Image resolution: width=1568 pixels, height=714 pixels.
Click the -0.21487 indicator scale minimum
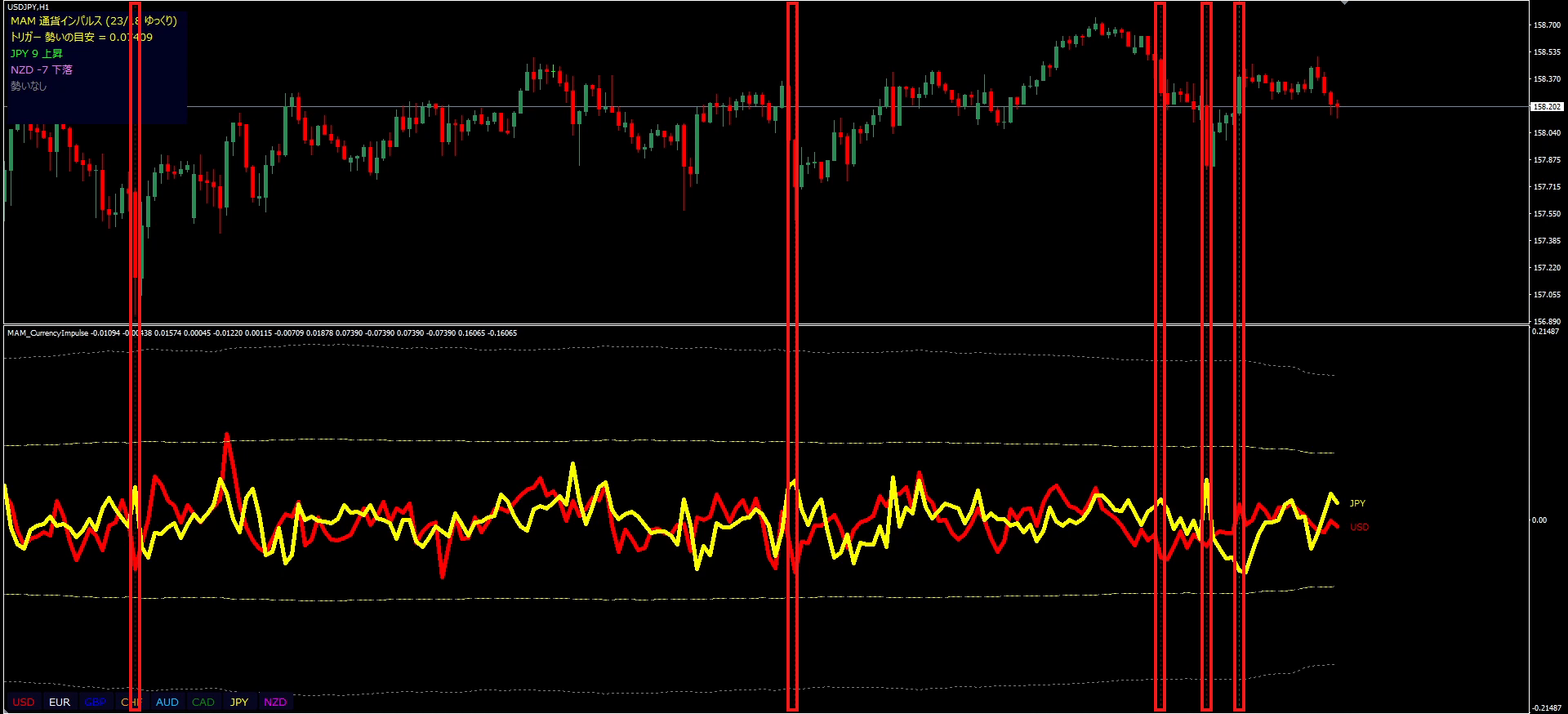coord(1547,708)
